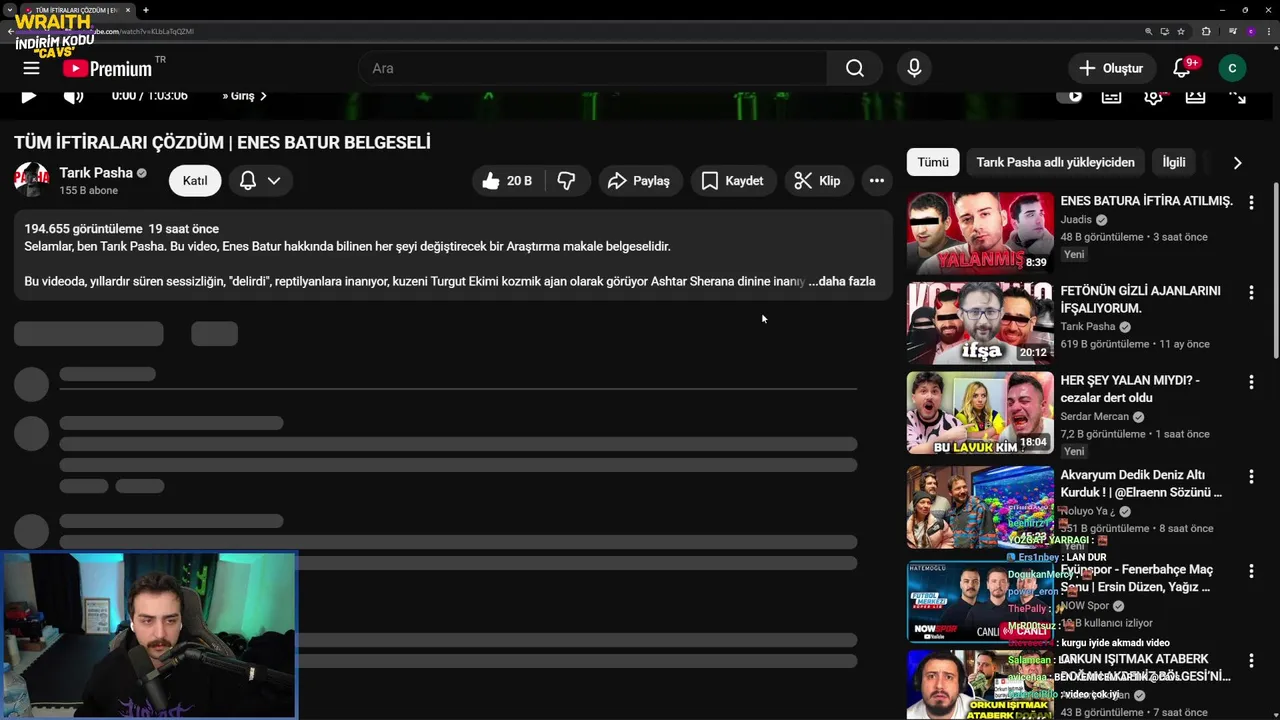Image resolution: width=1280 pixels, height=720 pixels.
Task: Open the Akvaryum Dedik Deniz Altı video title
Action: tap(1141, 484)
